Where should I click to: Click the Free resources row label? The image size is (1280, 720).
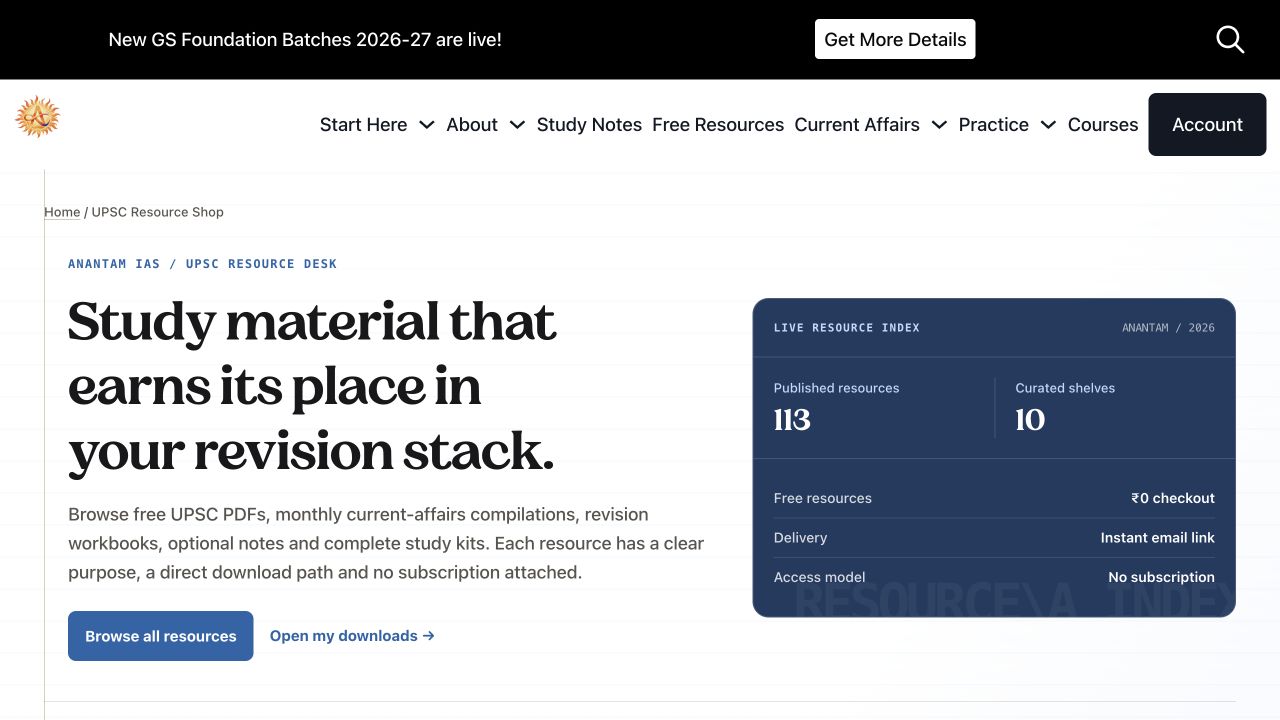(x=823, y=498)
